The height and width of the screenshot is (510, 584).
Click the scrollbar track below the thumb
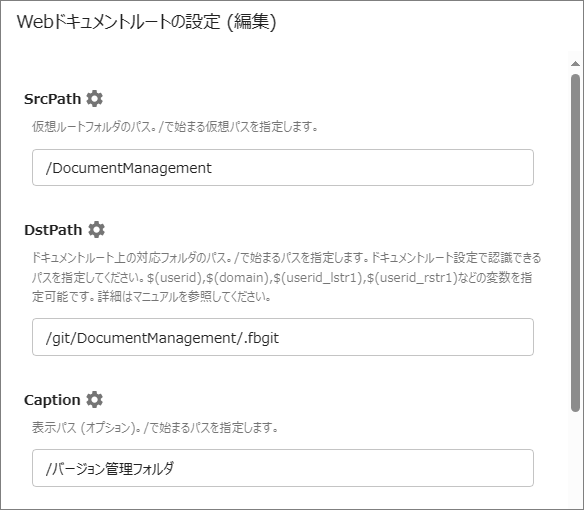tap(575, 458)
